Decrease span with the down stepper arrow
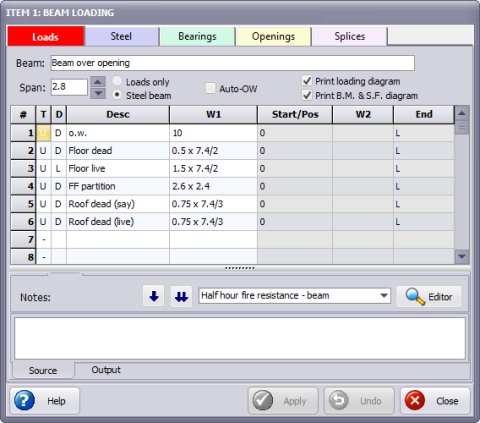Image resolution: width=480 pixels, height=423 pixels. tap(98, 93)
